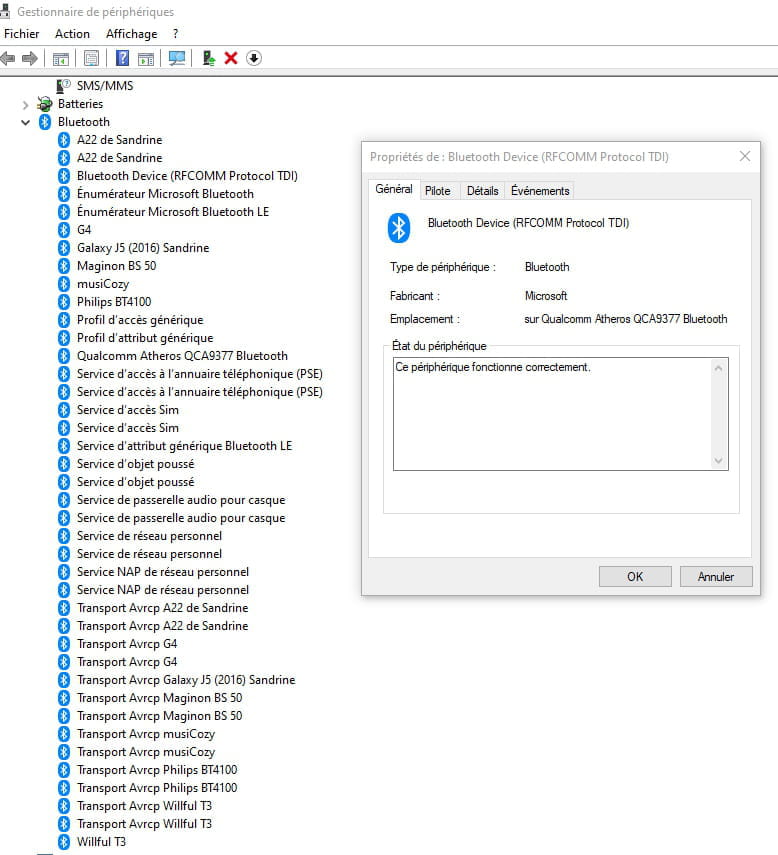The height and width of the screenshot is (855, 778).
Task: Switch to the Détails tab
Action: (483, 191)
